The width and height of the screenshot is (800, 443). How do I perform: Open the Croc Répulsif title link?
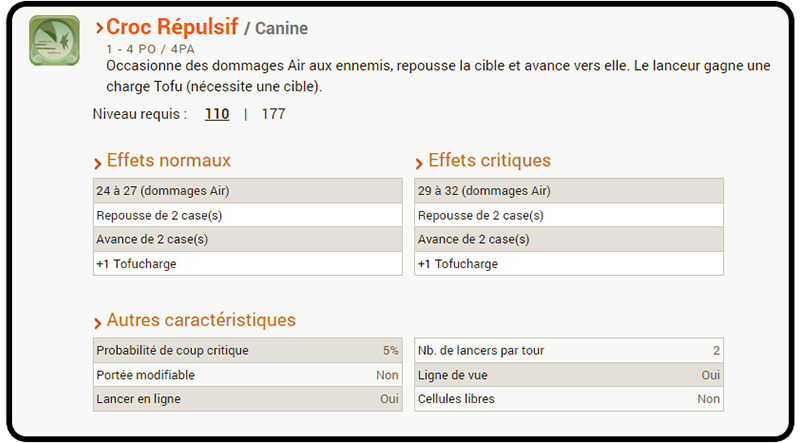tap(172, 27)
